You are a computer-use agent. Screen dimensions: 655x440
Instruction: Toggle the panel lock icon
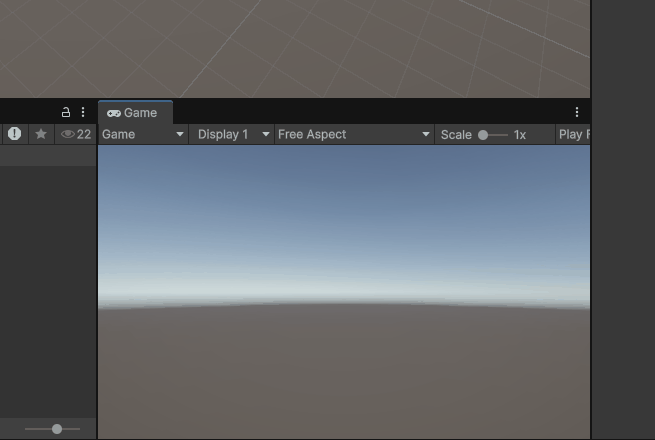tap(66, 113)
